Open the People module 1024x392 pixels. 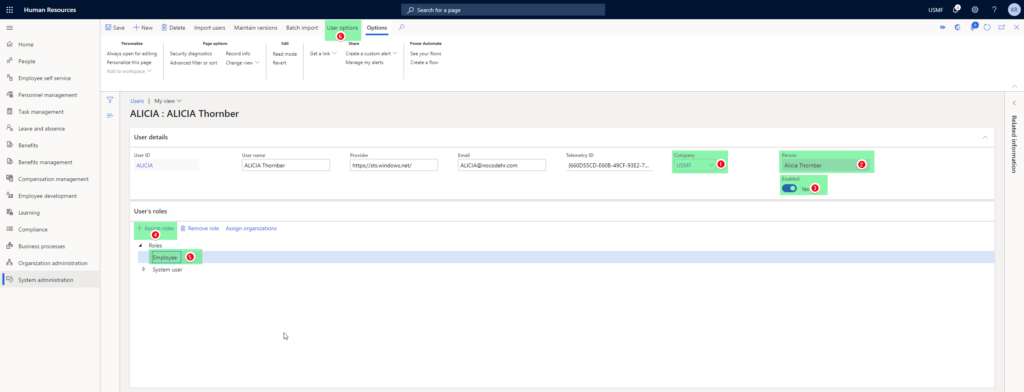[27, 61]
